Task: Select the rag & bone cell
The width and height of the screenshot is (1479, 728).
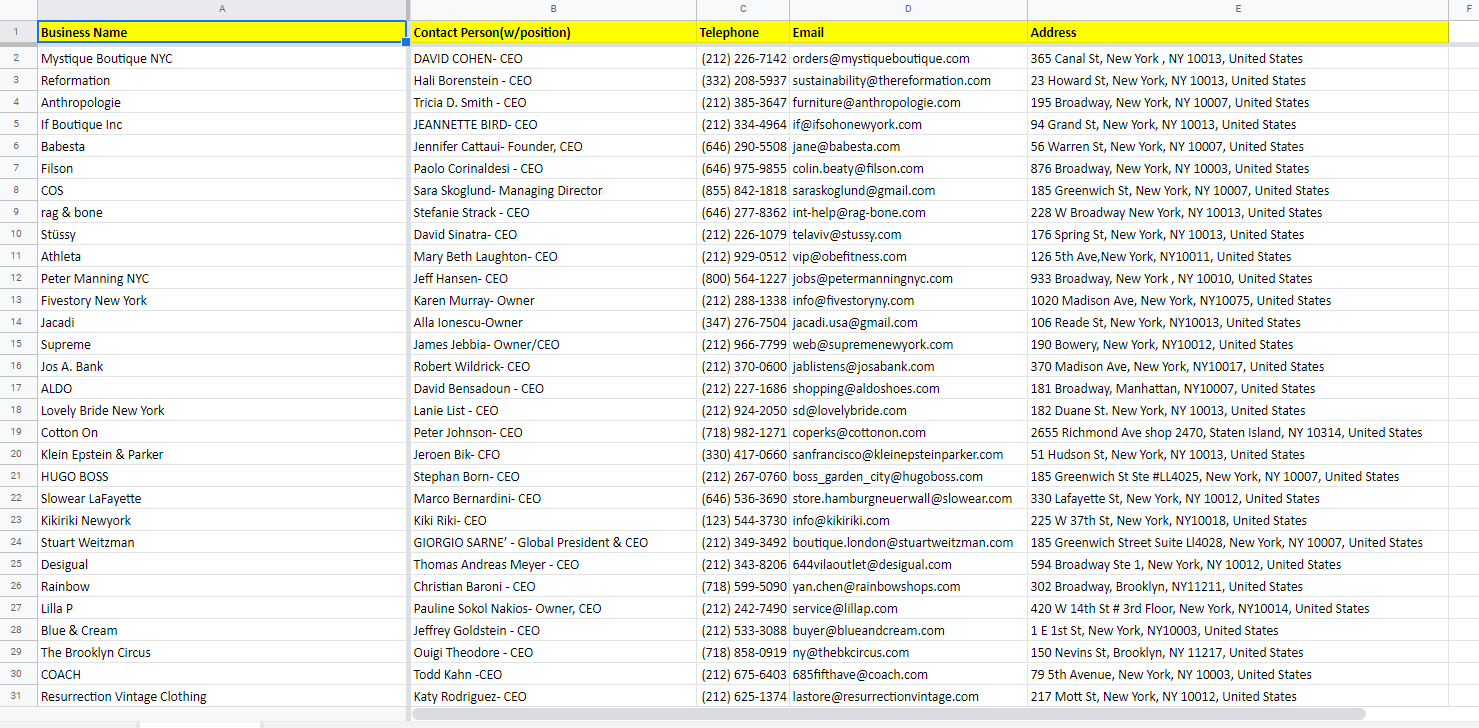Action: 222,212
